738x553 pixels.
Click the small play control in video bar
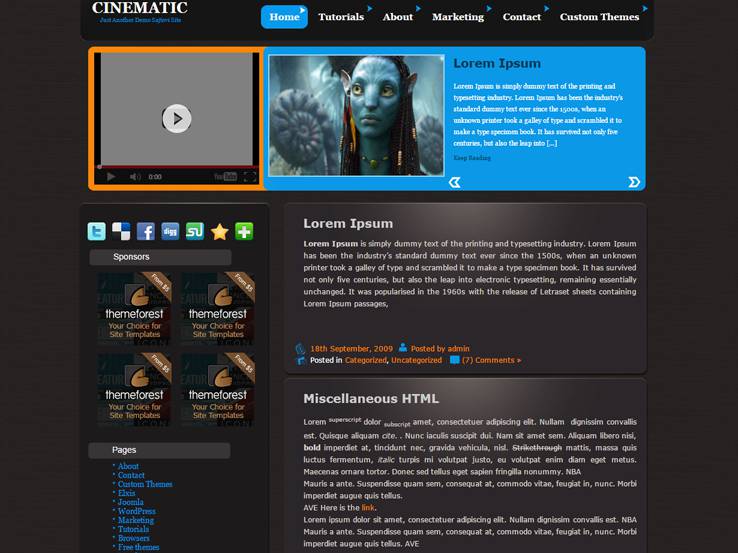(x=111, y=176)
